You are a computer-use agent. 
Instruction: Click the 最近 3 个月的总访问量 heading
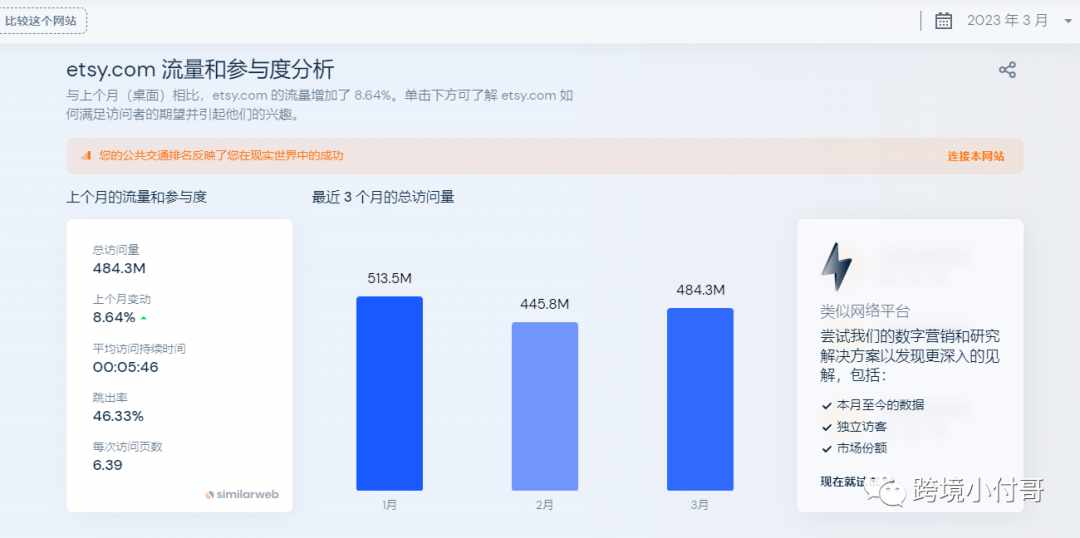[383, 197]
